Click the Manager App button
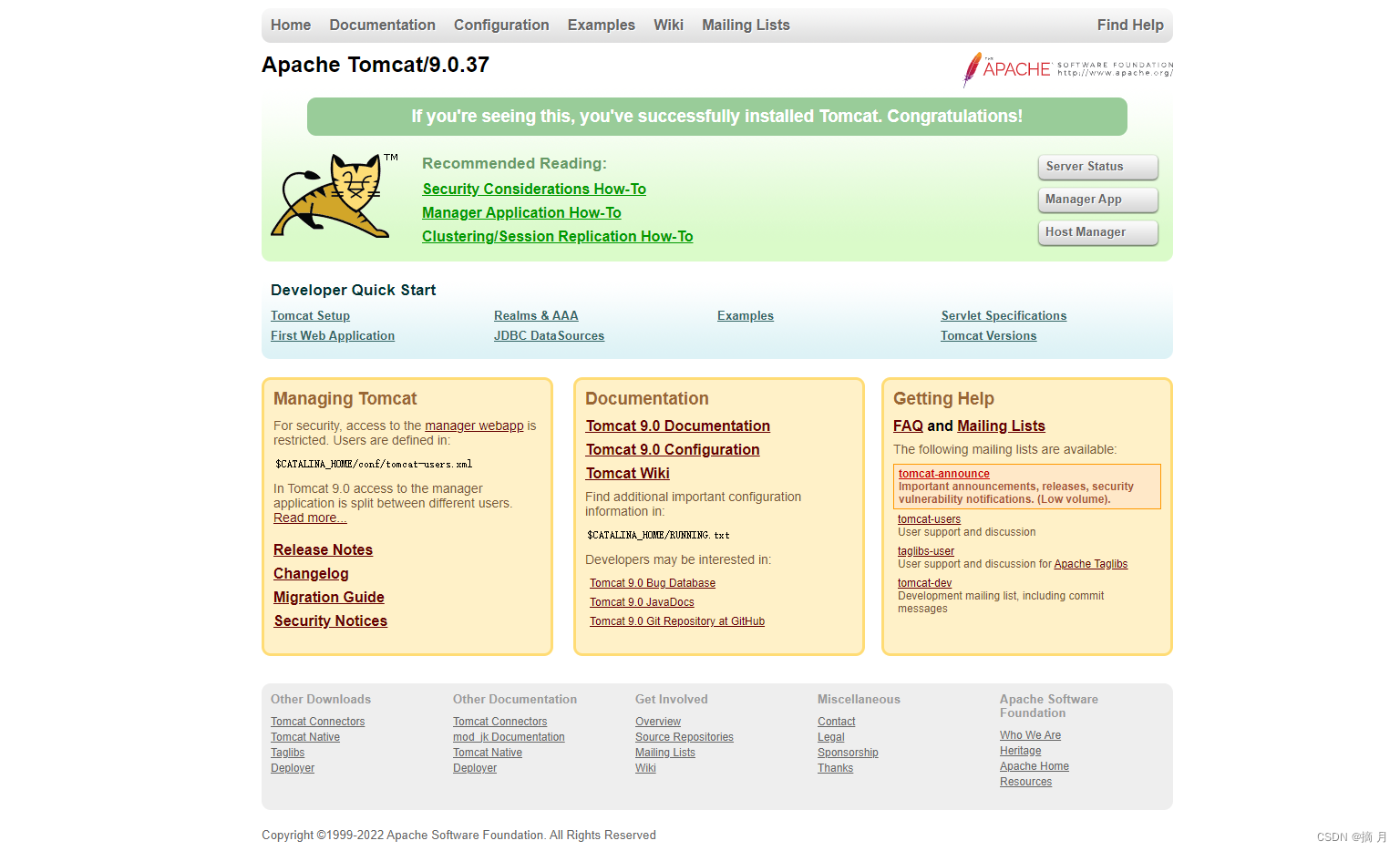This screenshot has width=1400, height=851. [1098, 200]
